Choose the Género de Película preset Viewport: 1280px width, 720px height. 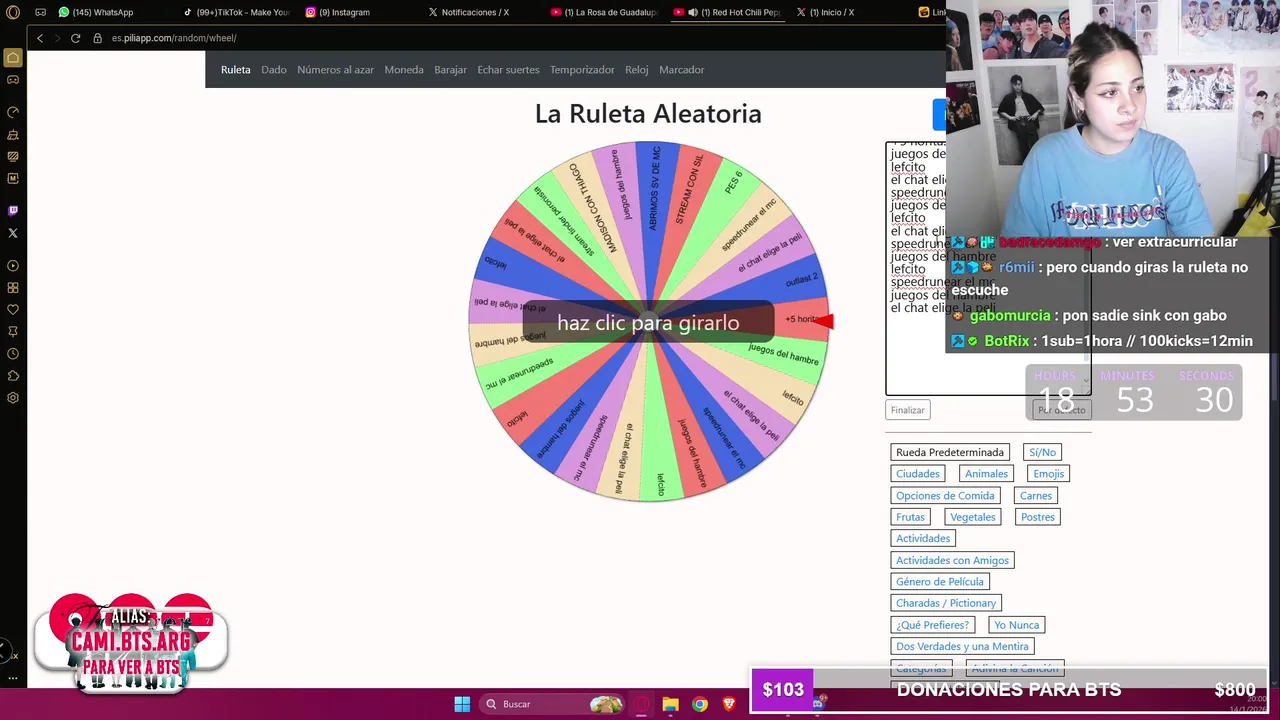point(940,582)
